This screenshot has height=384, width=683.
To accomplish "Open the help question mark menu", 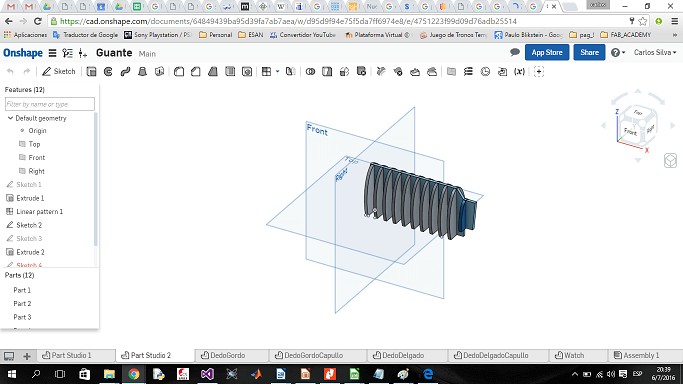I will (618, 53).
